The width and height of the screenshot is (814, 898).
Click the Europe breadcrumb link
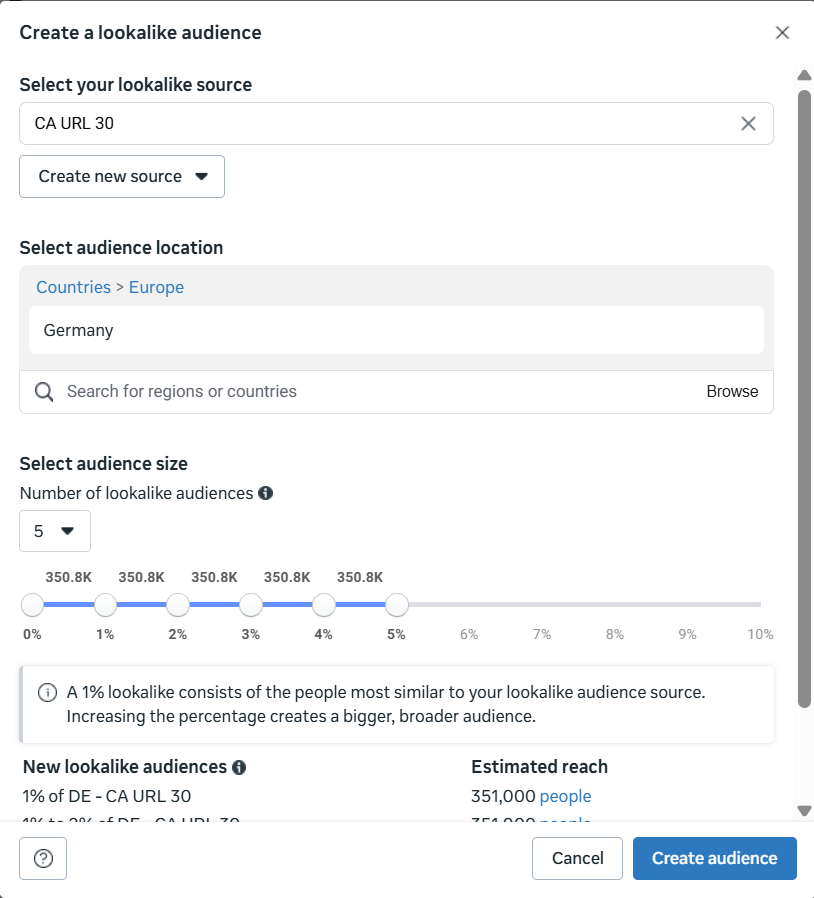click(x=156, y=287)
